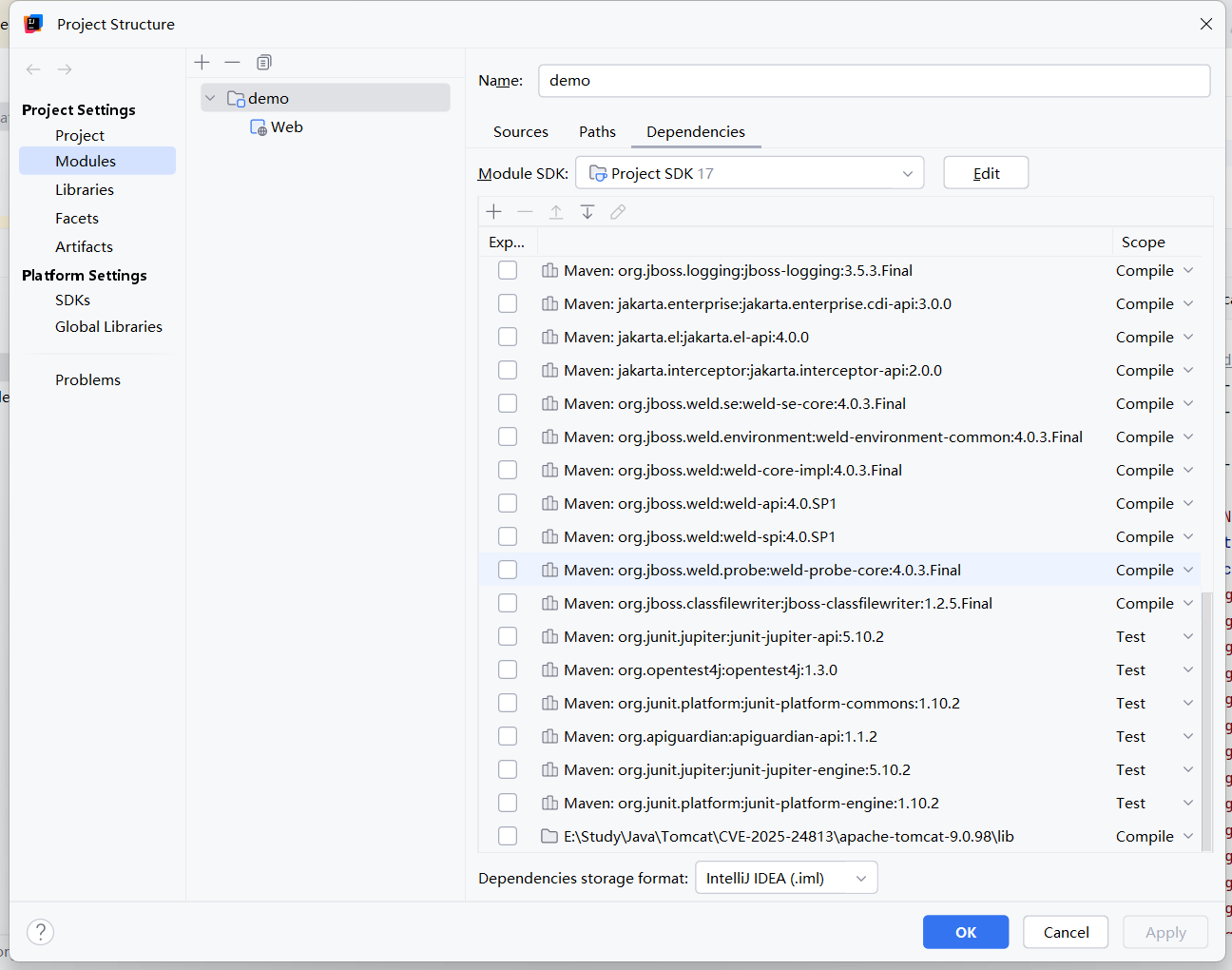Navigate back with the left arrow

pos(33,69)
